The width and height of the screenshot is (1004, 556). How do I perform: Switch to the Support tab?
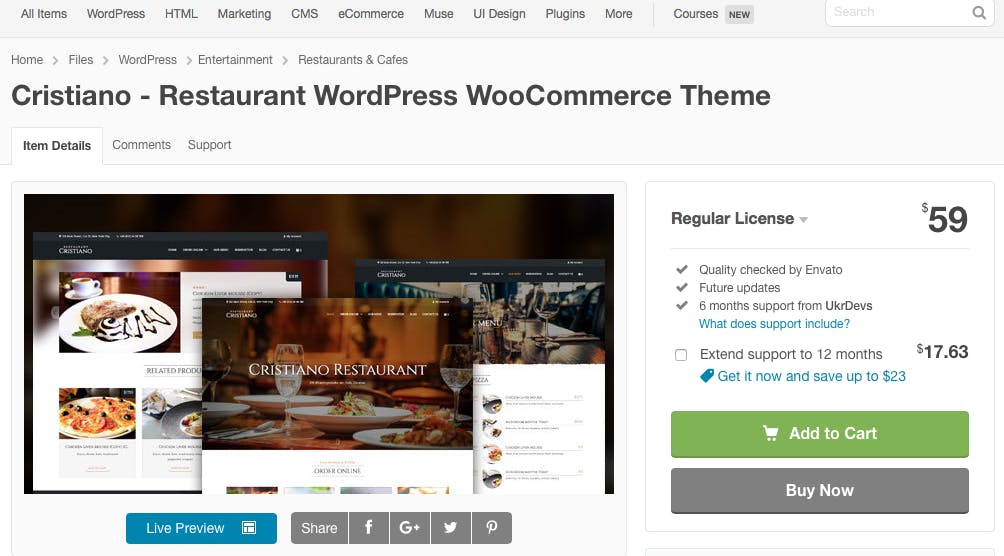click(209, 145)
